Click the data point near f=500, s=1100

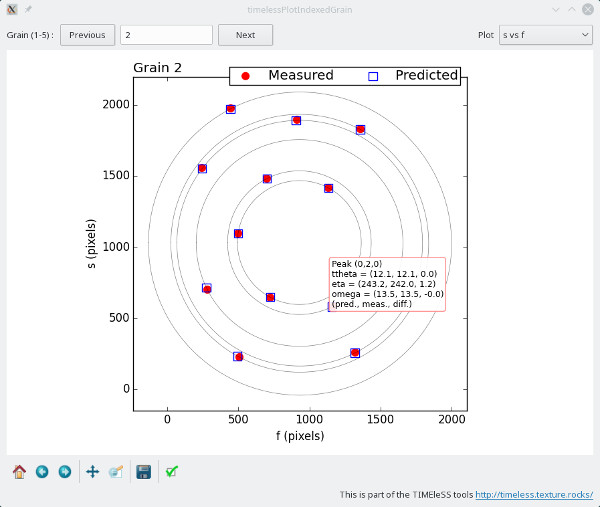click(238, 234)
